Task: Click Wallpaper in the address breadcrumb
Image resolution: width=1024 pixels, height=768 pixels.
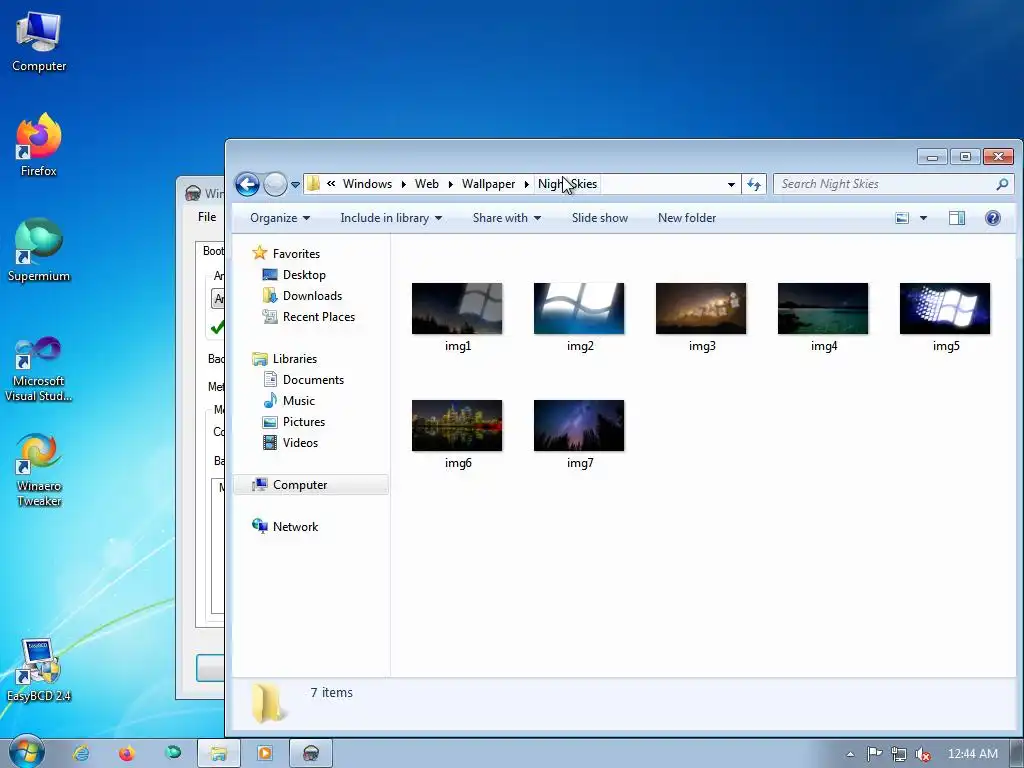Action: pyautogui.click(x=488, y=184)
